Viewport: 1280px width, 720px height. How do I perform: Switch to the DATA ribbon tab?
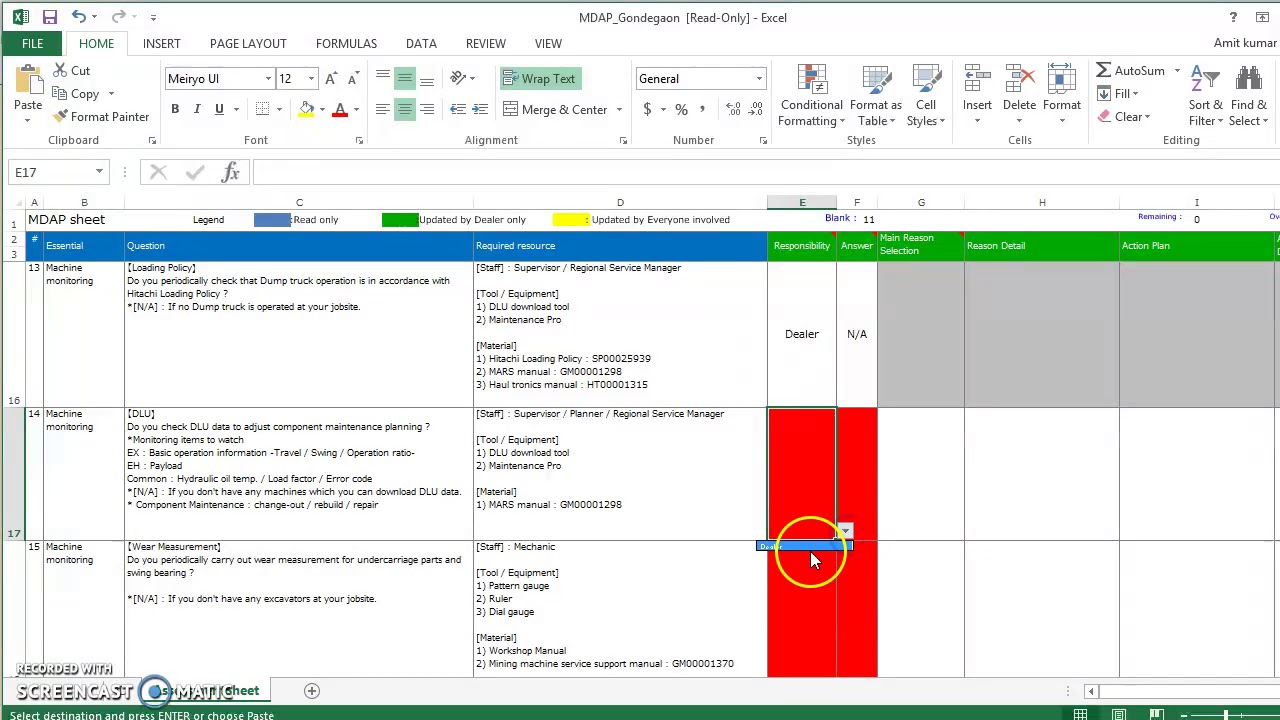pos(421,44)
